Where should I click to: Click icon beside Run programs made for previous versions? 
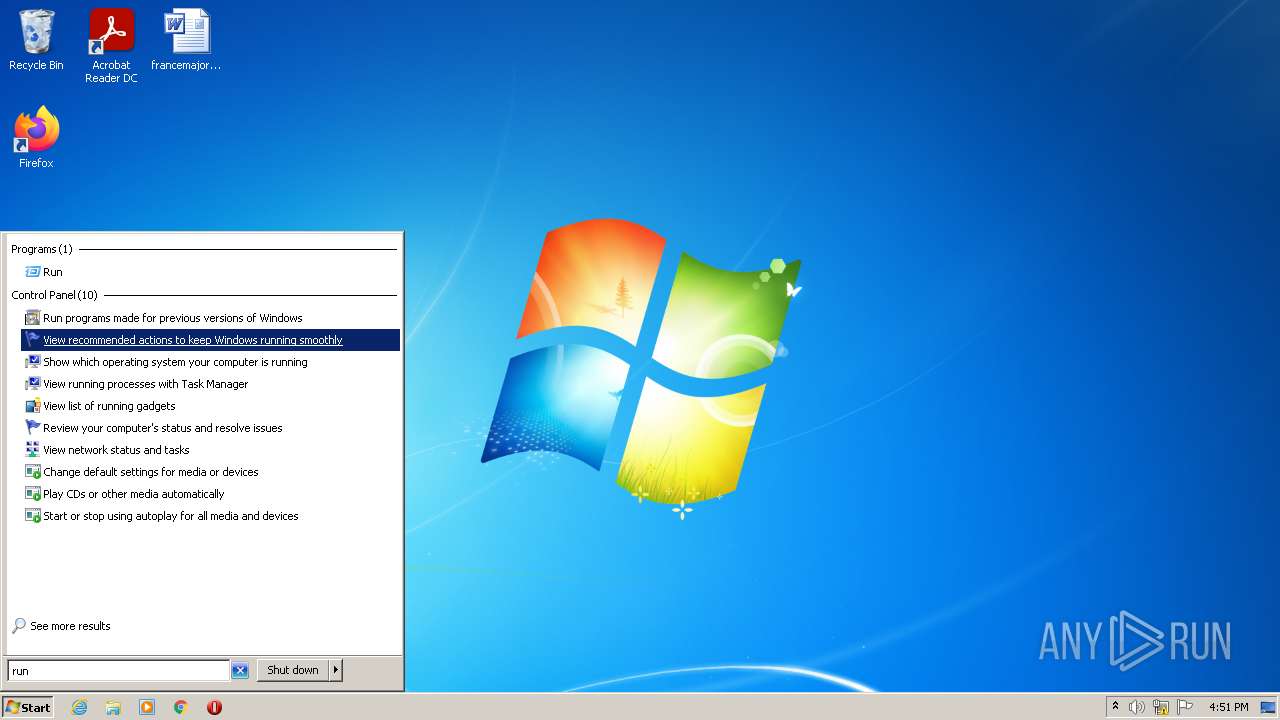pyautogui.click(x=33, y=318)
